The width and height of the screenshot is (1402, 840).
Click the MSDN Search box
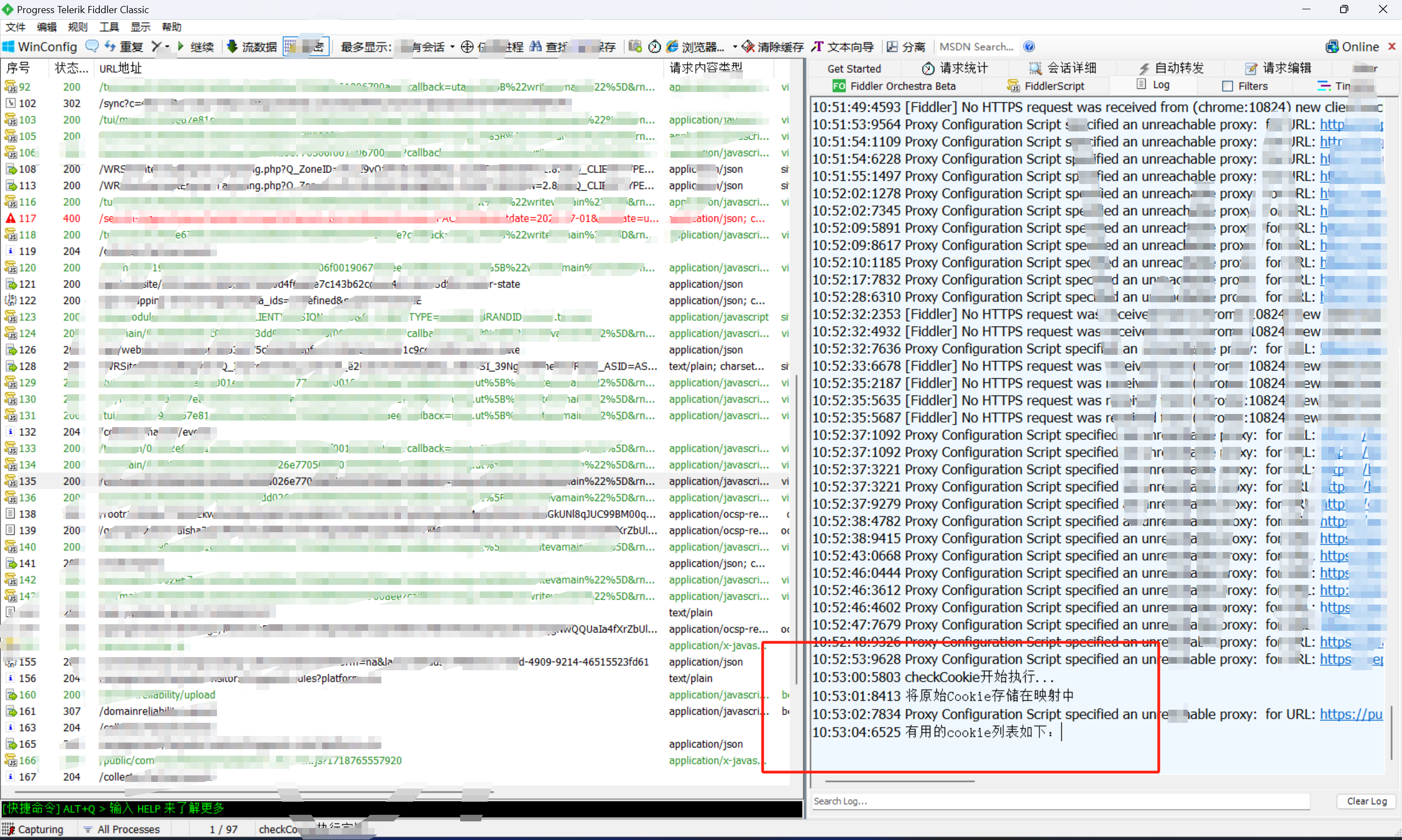(977, 47)
